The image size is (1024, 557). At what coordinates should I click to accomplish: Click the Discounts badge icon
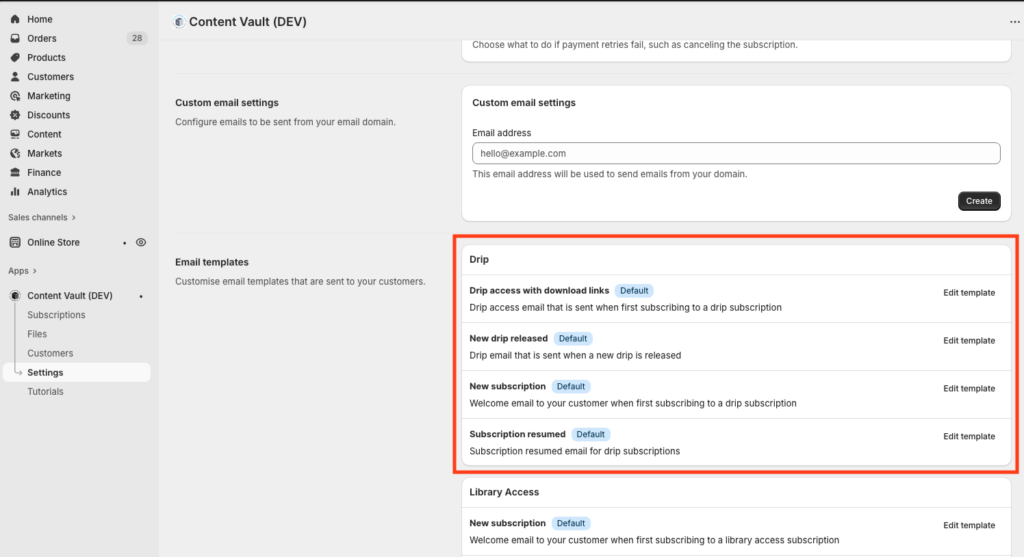pos(15,115)
